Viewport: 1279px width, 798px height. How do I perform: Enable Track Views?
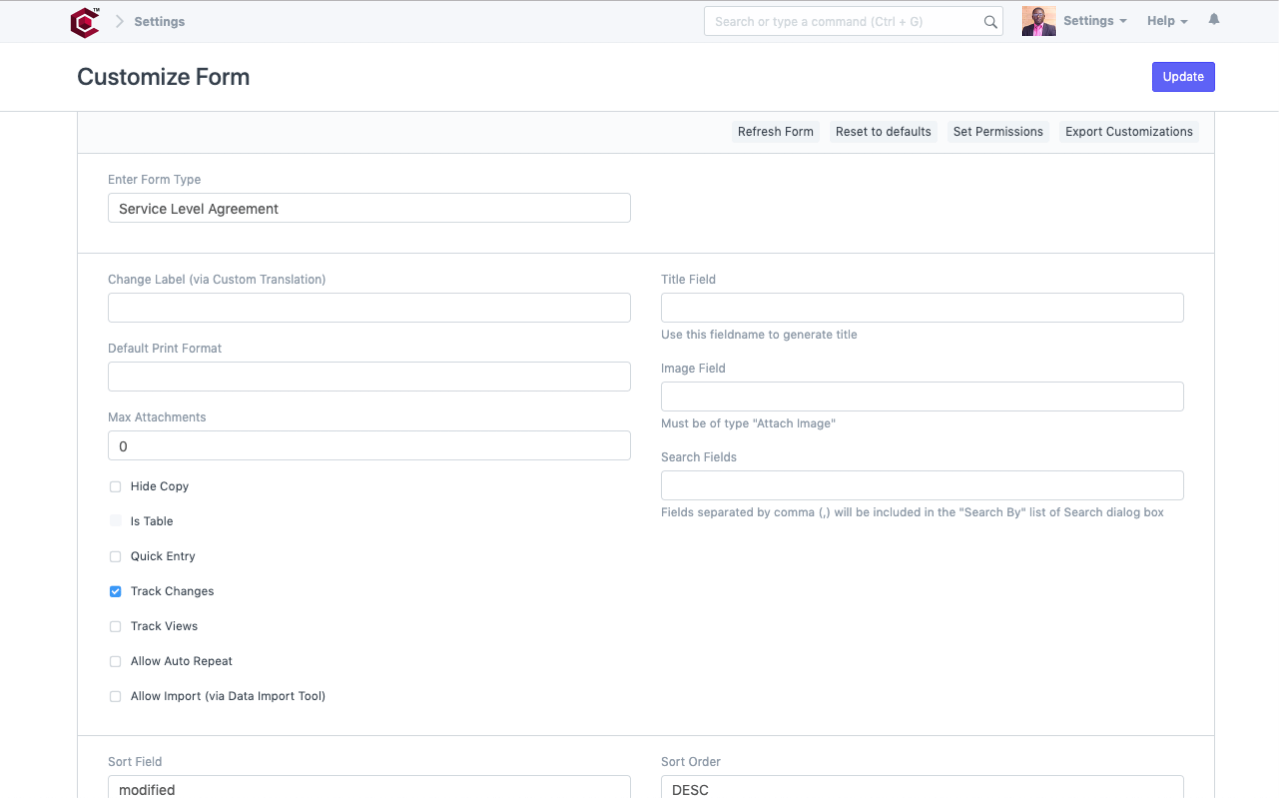pyautogui.click(x=115, y=626)
